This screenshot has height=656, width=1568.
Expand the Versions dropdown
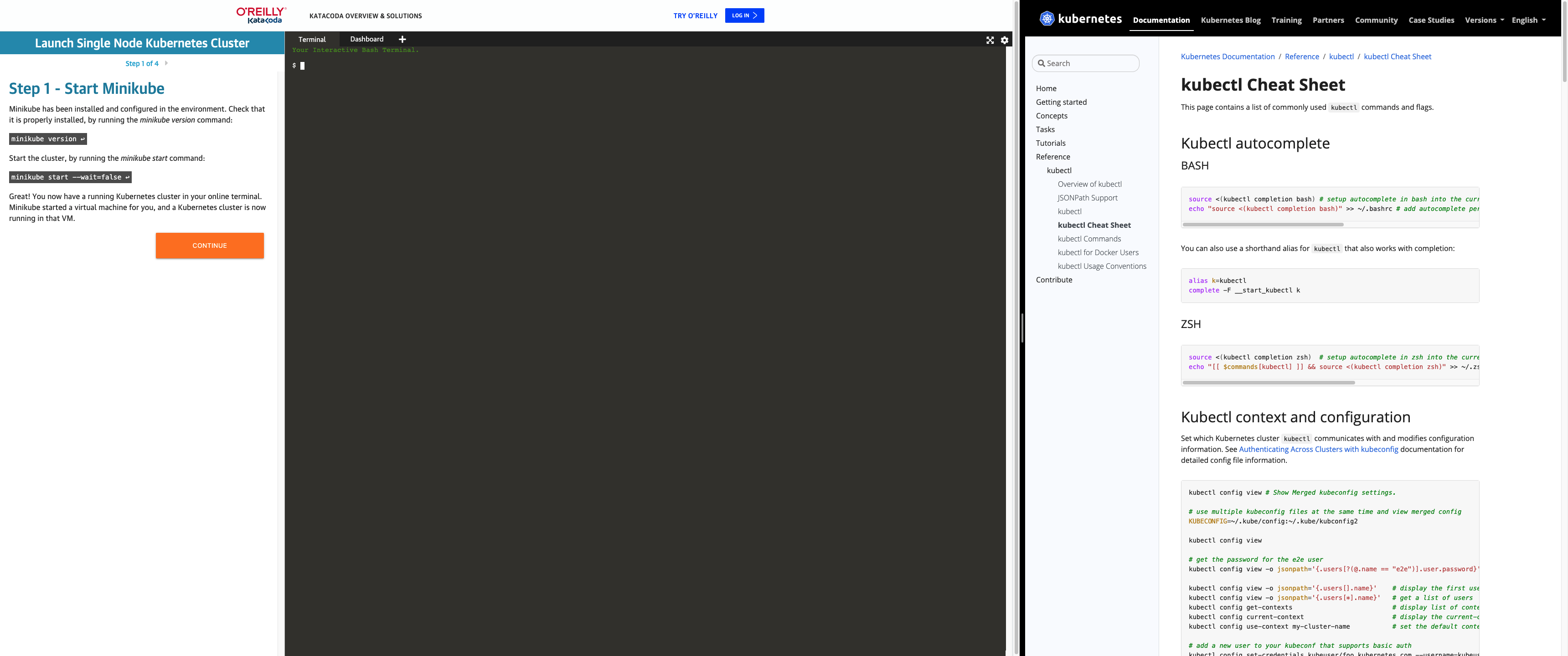[x=1484, y=20]
